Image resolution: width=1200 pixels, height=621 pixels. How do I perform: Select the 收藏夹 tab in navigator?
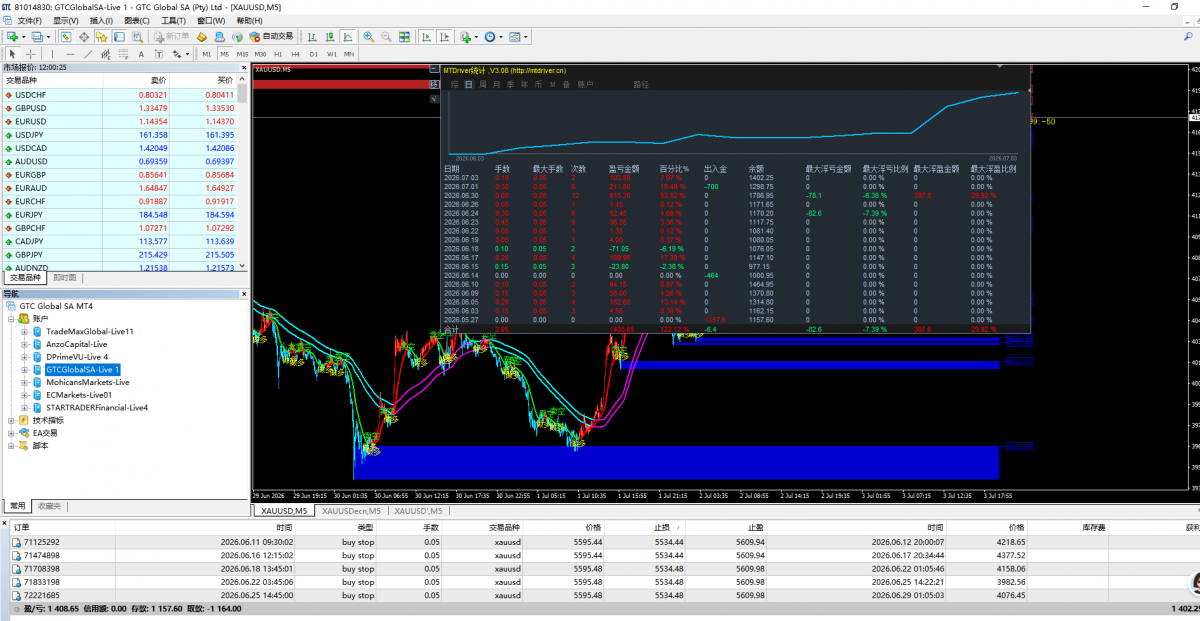48,505
